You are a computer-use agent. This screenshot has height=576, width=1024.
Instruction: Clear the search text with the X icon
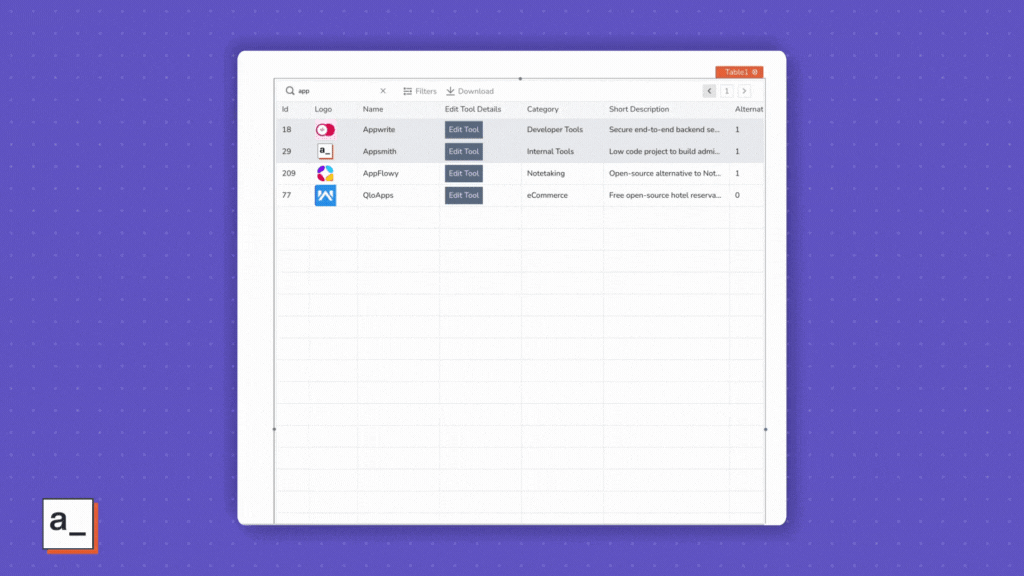pos(383,91)
